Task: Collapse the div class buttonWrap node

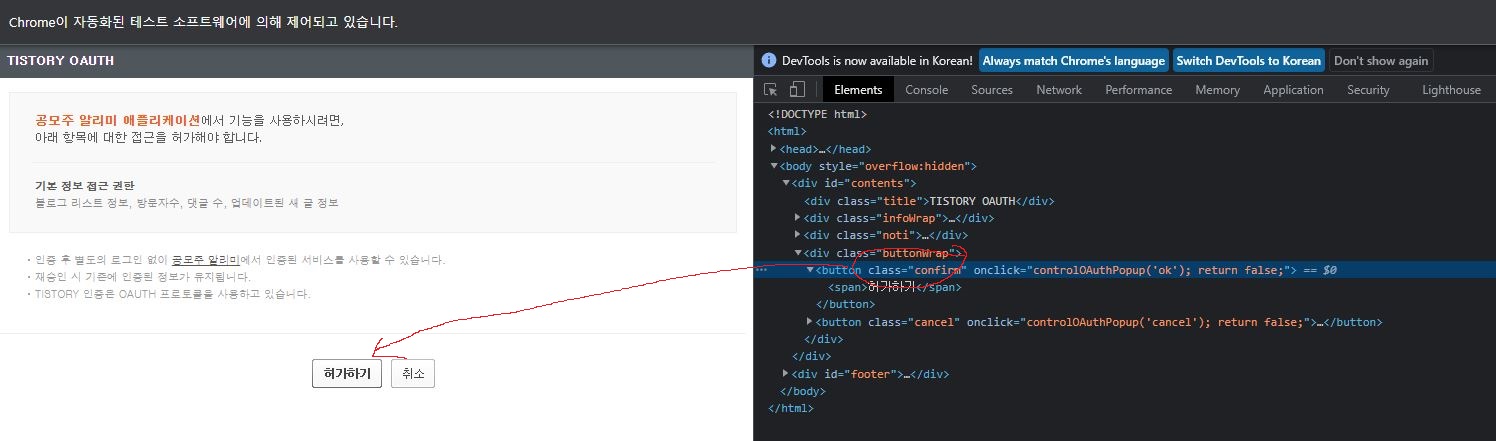Action: tap(797, 253)
